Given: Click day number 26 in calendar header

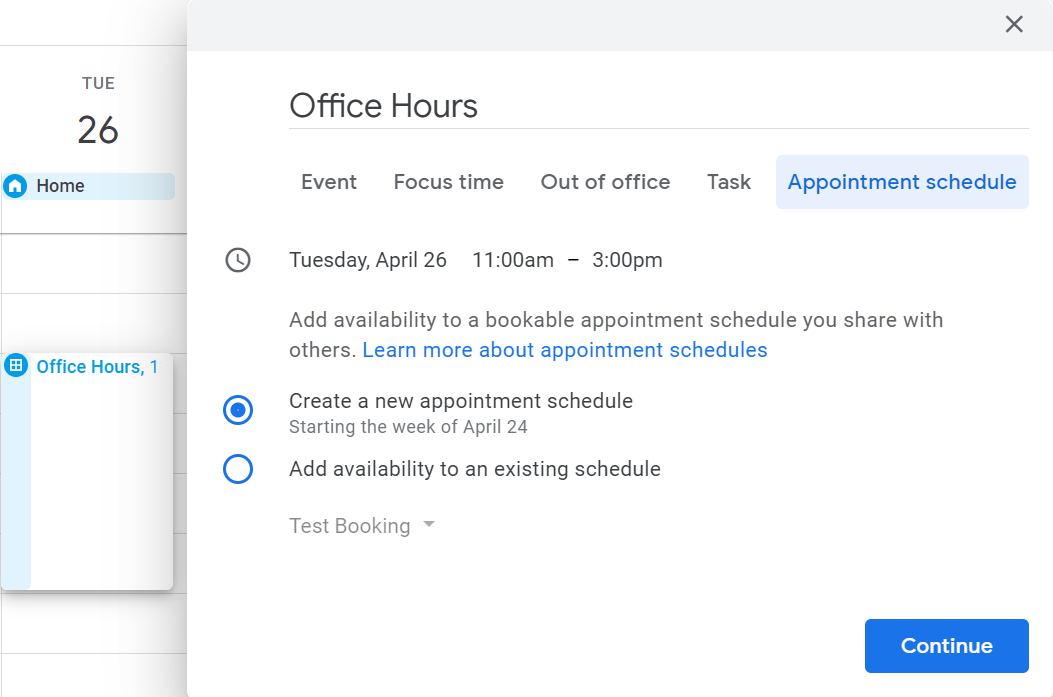Looking at the screenshot, I should pyautogui.click(x=98, y=130).
